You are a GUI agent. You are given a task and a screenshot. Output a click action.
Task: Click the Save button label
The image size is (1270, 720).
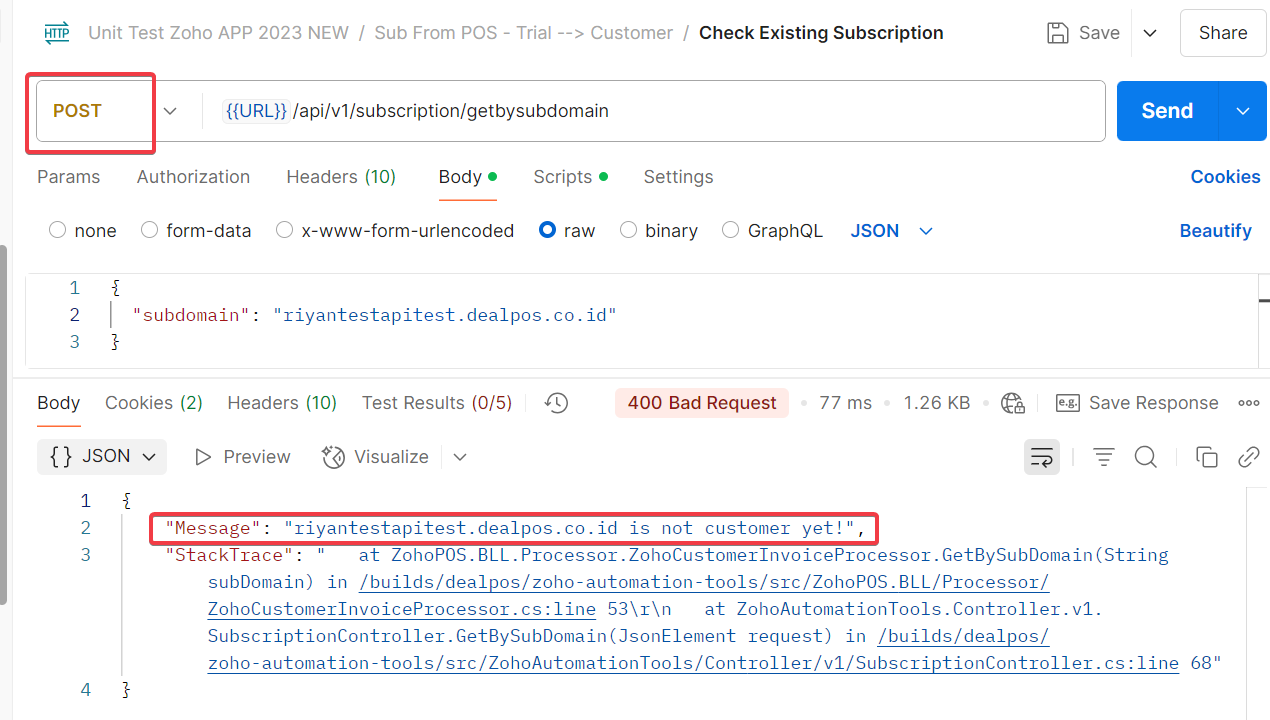(x=1099, y=33)
